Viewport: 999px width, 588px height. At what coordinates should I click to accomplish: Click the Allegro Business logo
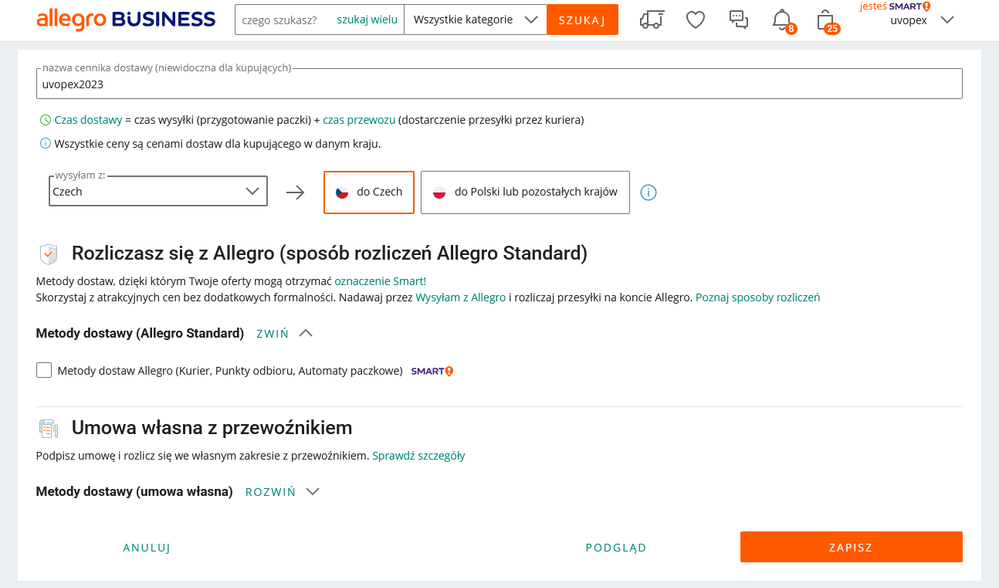(126, 19)
